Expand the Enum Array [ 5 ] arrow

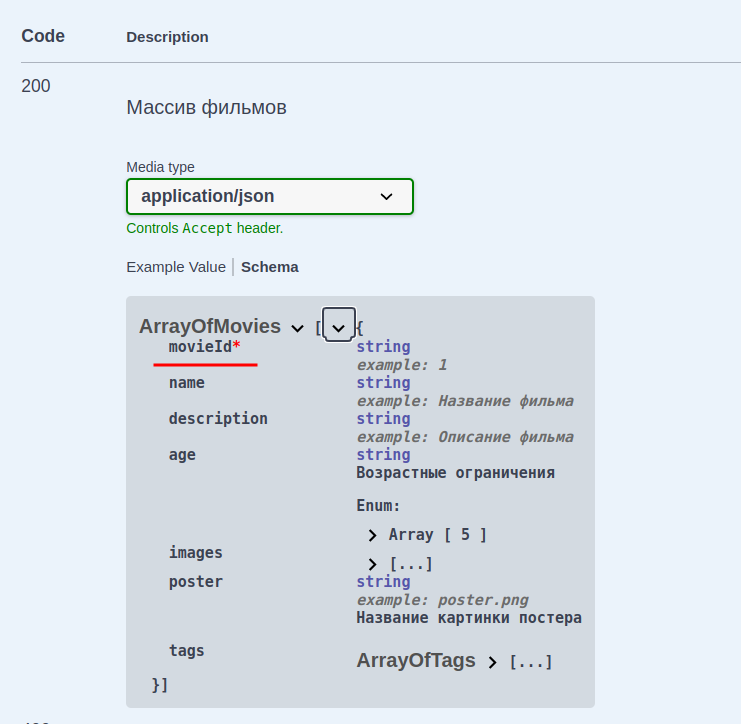(372, 535)
